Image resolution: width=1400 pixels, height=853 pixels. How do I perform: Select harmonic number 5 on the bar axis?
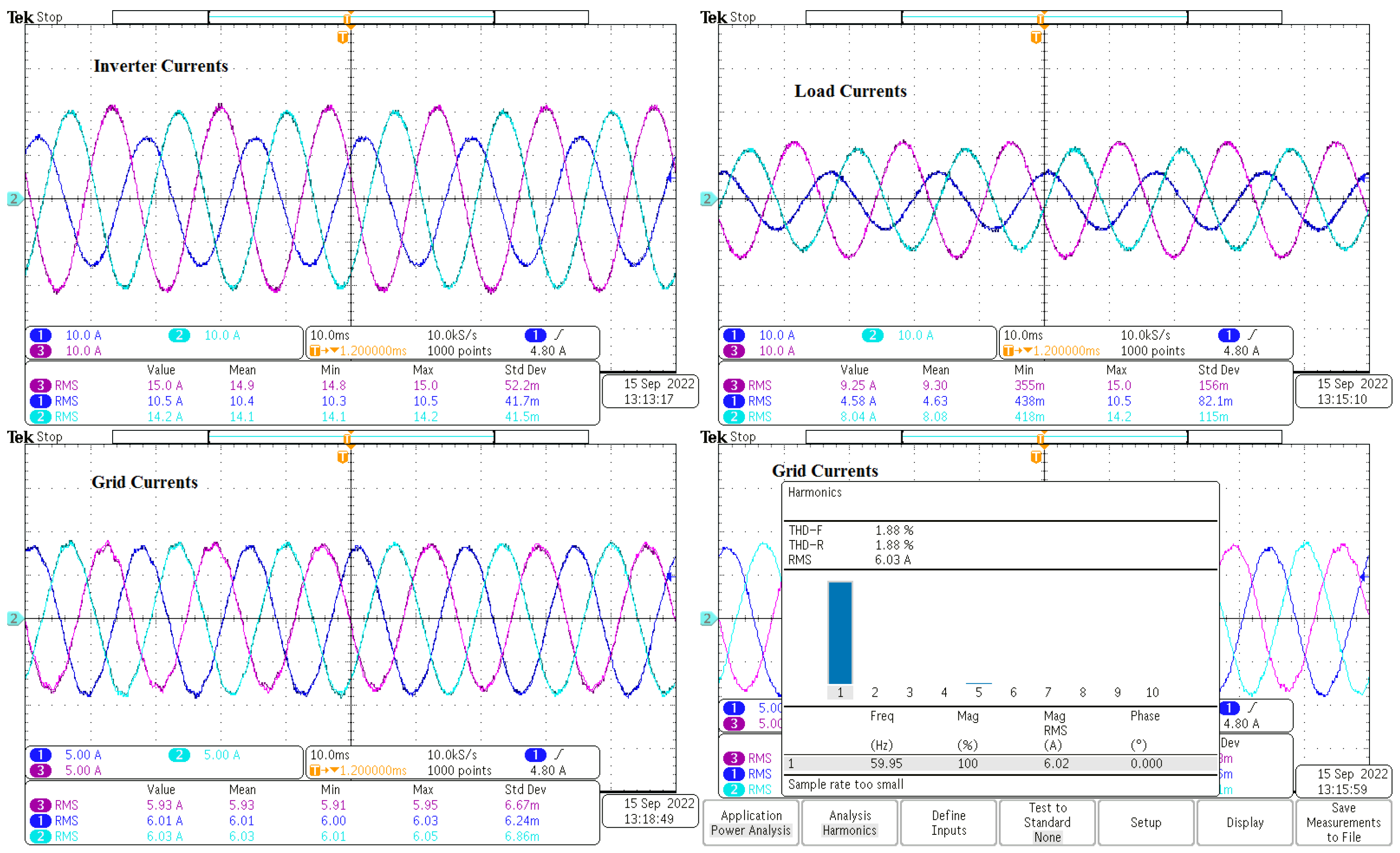click(978, 692)
